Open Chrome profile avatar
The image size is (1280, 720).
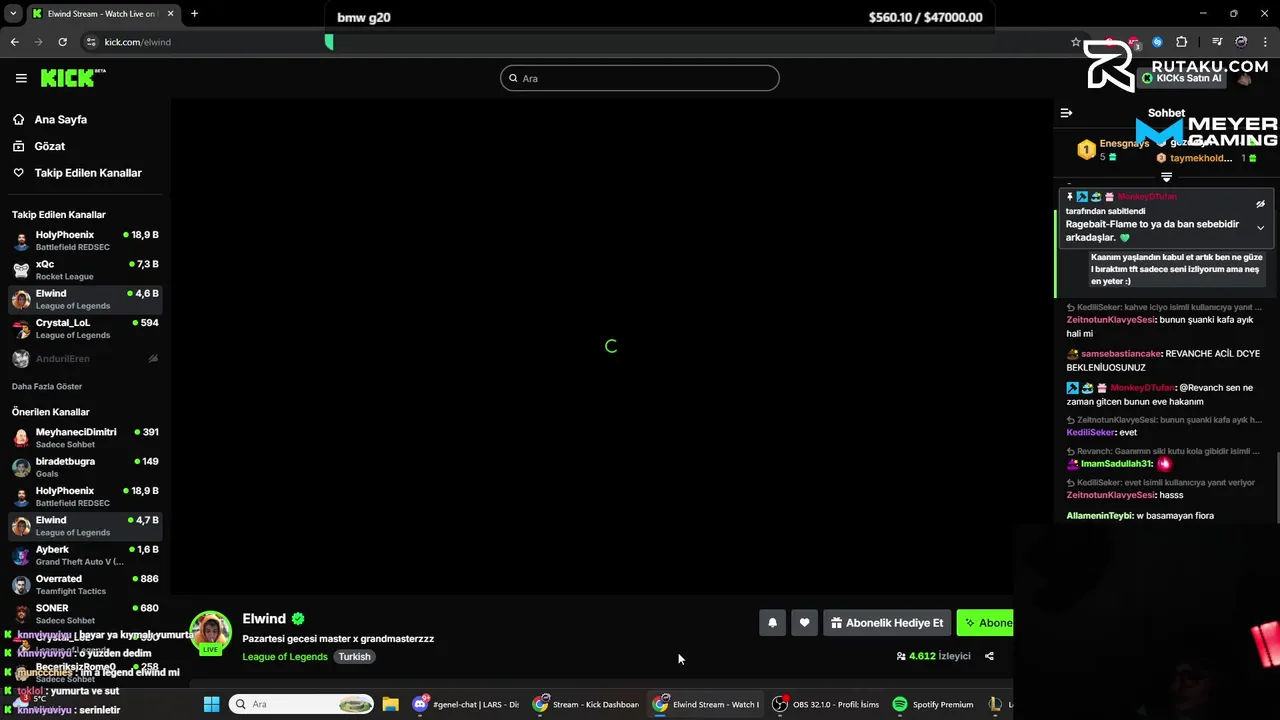pyautogui.click(x=1241, y=42)
